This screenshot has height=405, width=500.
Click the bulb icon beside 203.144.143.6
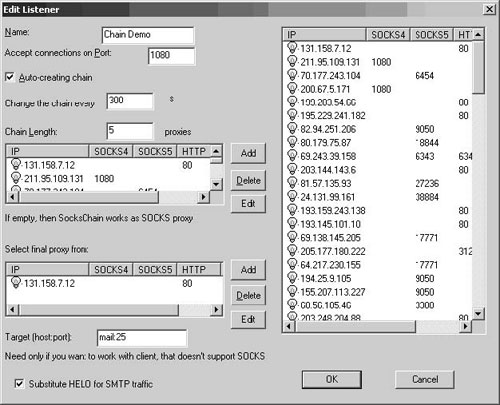click(292, 169)
